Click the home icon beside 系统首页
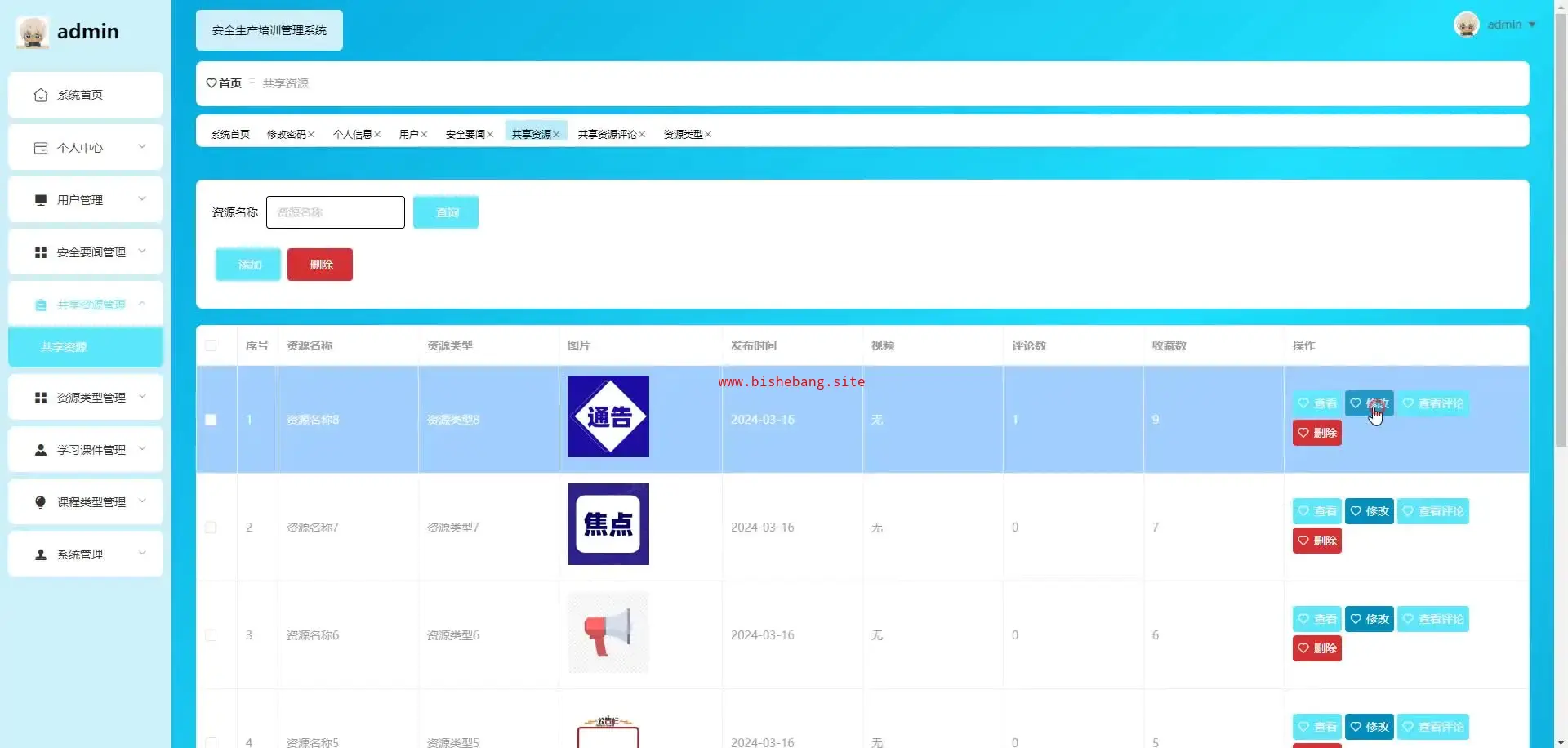The image size is (1568, 748). pyautogui.click(x=41, y=95)
